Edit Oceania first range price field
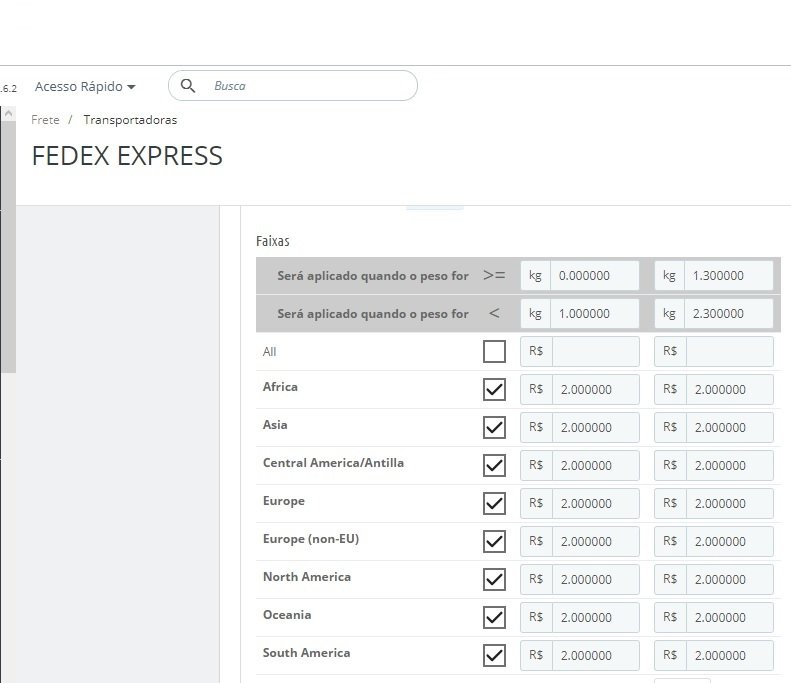The height and width of the screenshot is (683, 791). click(596, 617)
